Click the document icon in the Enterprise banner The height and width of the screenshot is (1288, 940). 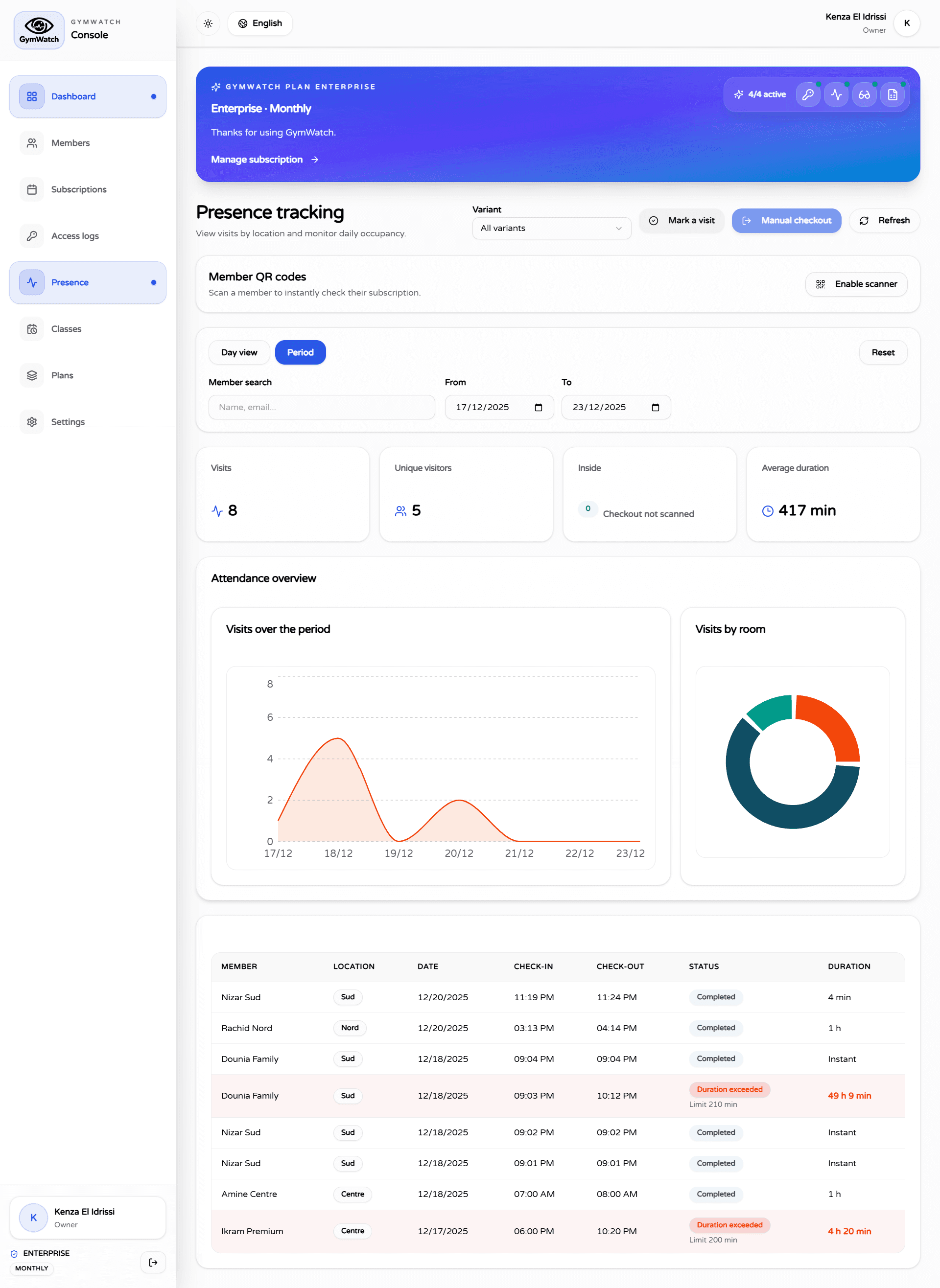coord(893,94)
